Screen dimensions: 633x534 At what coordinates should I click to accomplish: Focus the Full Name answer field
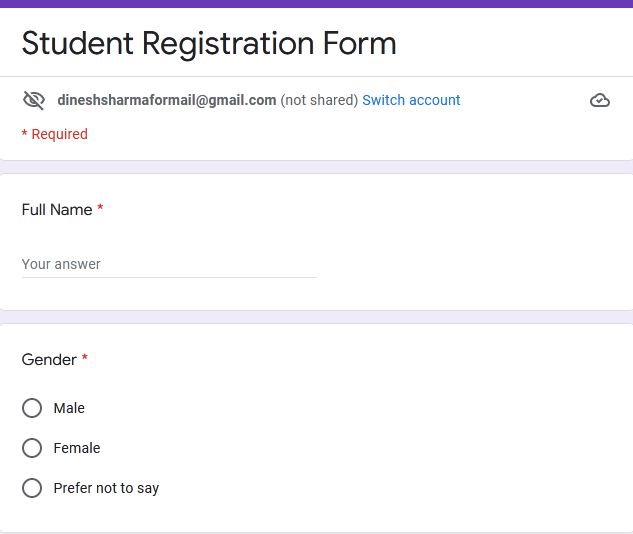point(169,264)
